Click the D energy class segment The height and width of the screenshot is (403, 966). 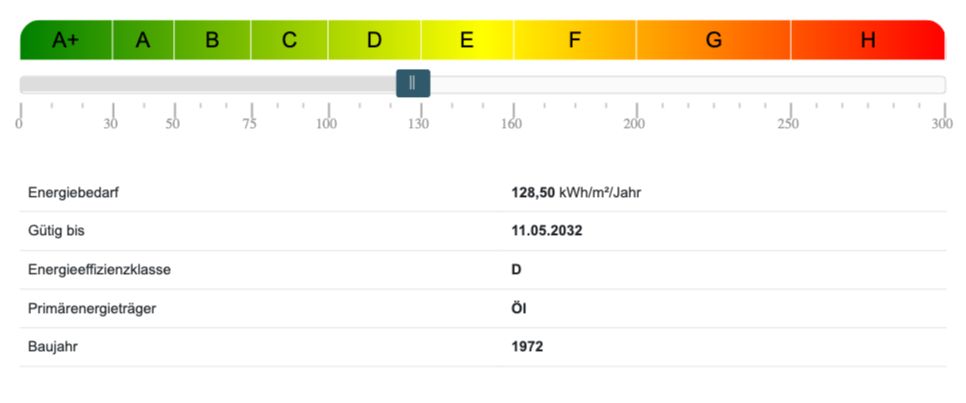tap(375, 40)
